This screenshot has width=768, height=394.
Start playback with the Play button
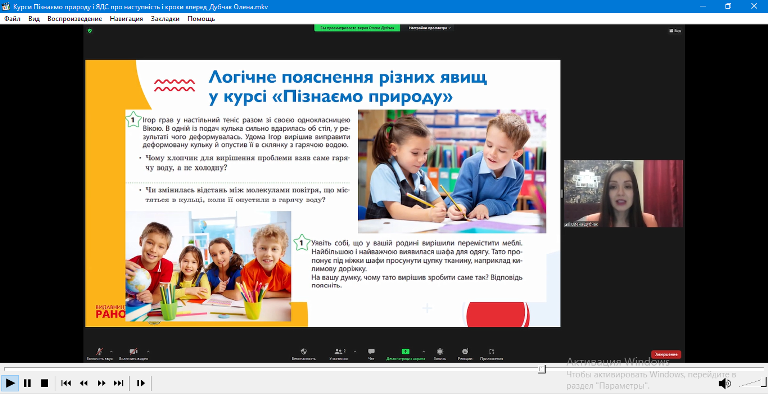tap(10, 383)
